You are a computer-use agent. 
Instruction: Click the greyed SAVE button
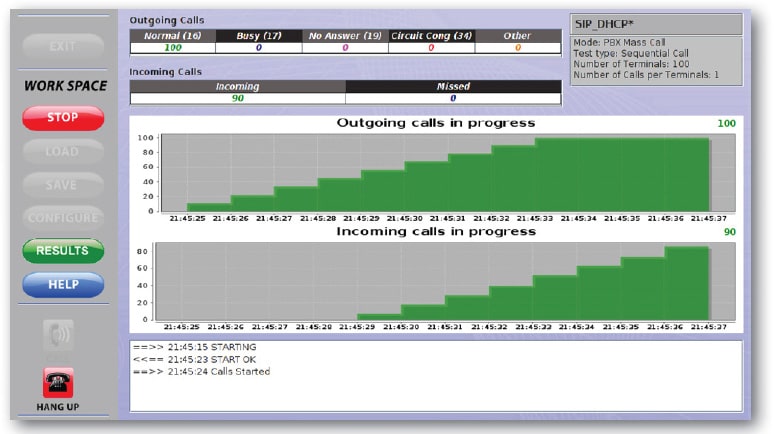(x=63, y=185)
